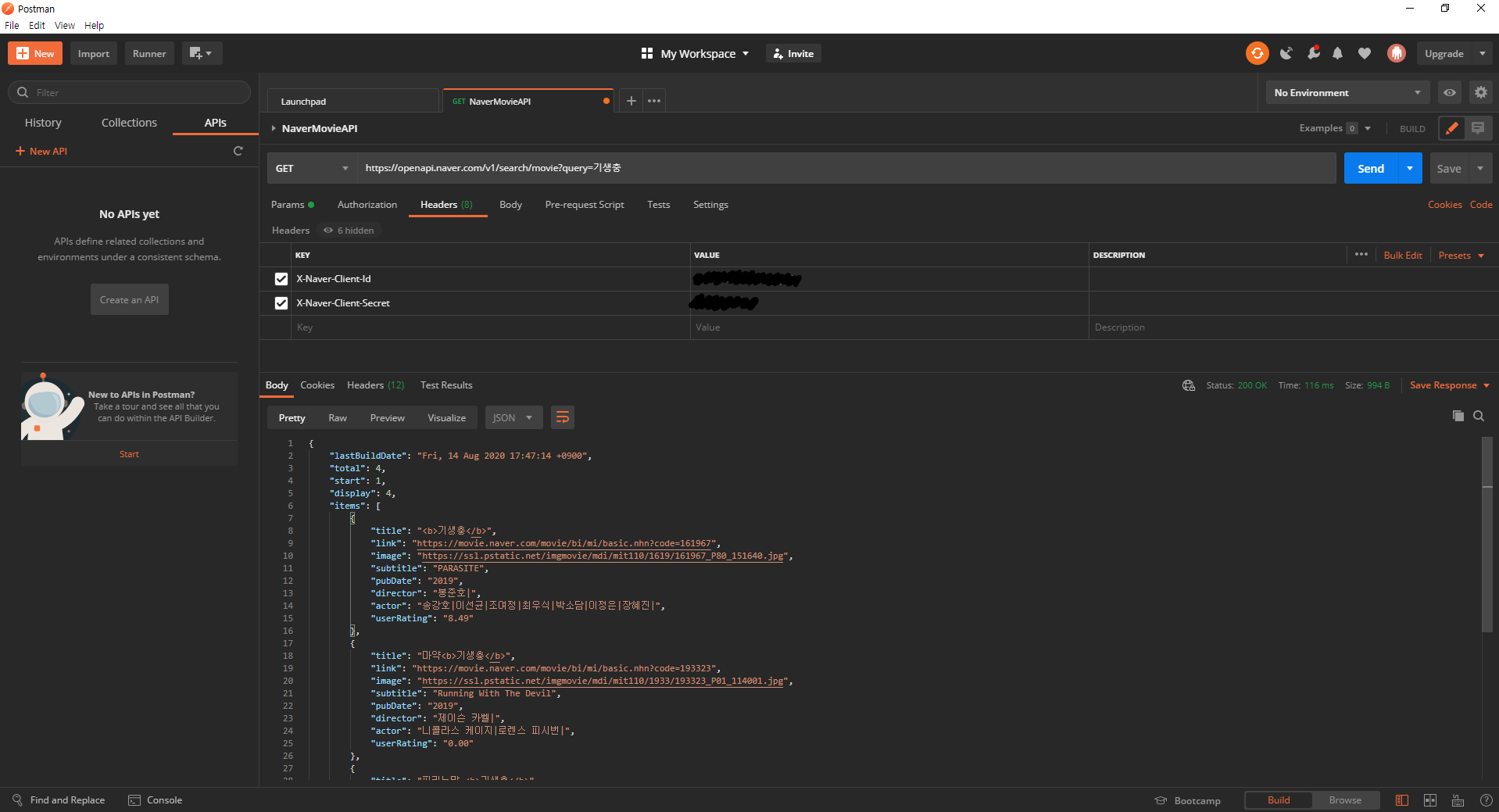Open the My Workspace dropdown
Screen dimensions: 1499x812
[x=695, y=53]
